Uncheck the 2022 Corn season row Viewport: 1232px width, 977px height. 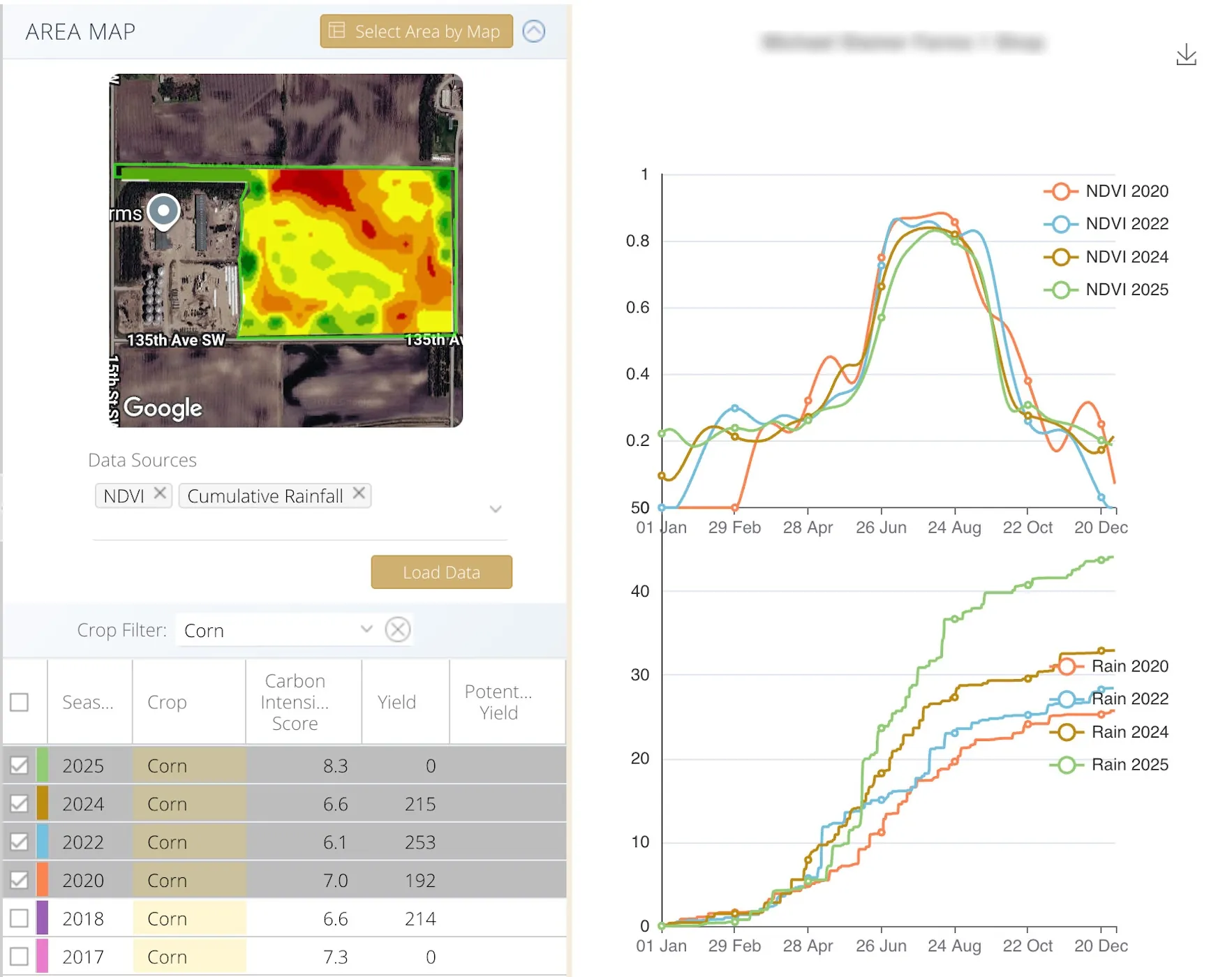[20, 842]
